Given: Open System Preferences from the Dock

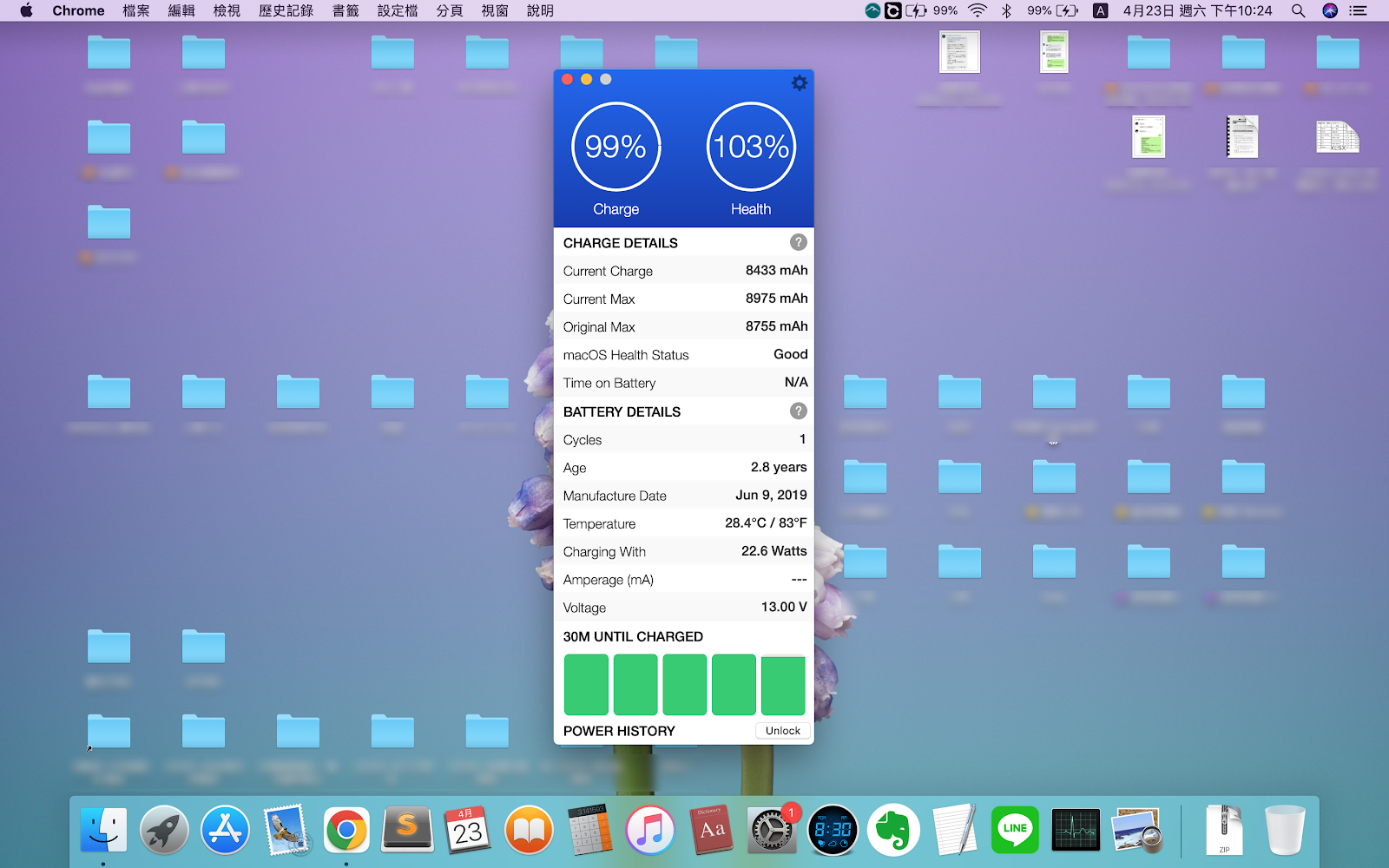Looking at the screenshot, I should [770, 831].
